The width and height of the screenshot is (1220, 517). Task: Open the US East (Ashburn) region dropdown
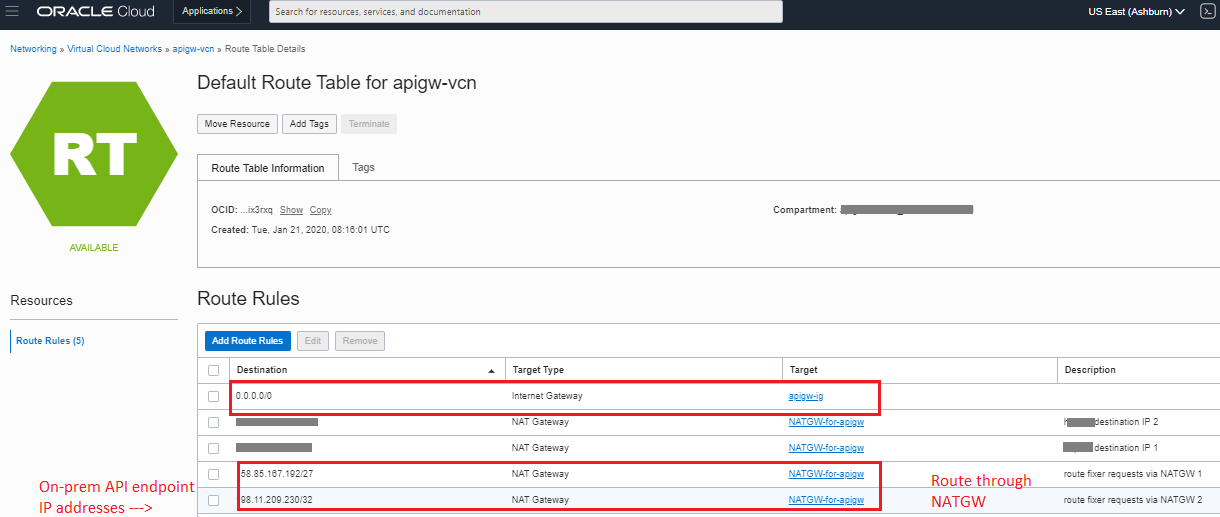click(x=1136, y=12)
